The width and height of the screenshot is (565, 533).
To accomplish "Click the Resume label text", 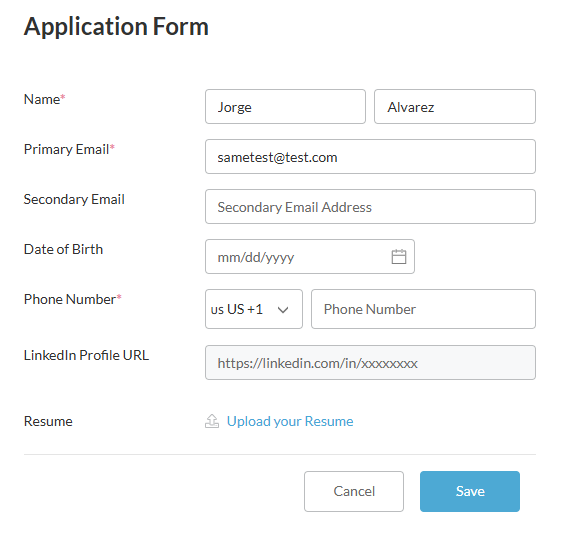I will (48, 421).
